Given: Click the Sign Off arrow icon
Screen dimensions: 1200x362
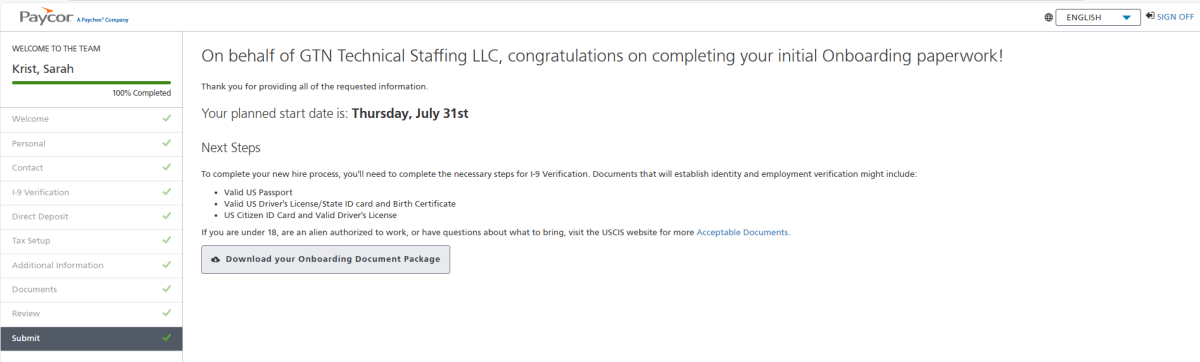Looking at the screenshot, I should point(1151,16).
